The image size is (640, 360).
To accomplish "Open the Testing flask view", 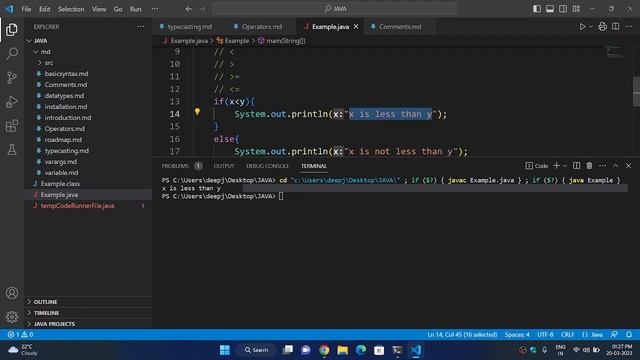I will 12,150.
